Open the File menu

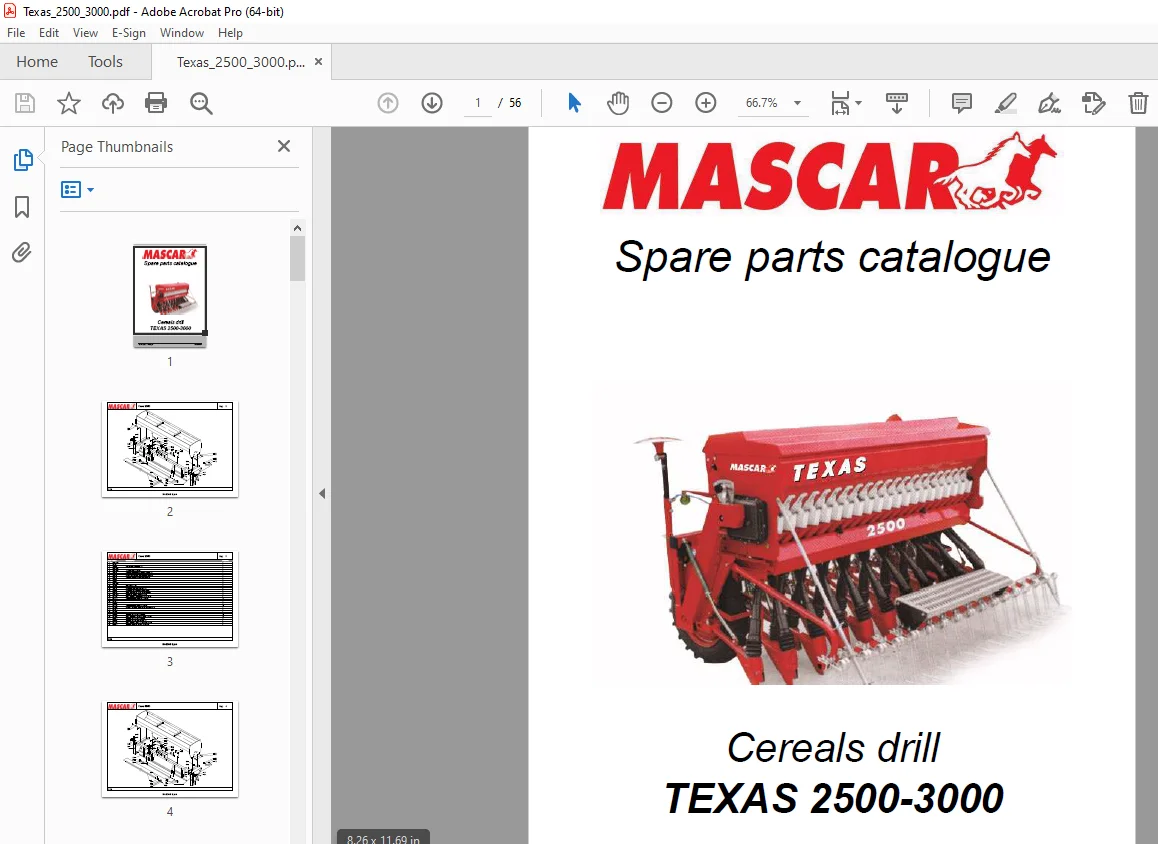point(16,33)
